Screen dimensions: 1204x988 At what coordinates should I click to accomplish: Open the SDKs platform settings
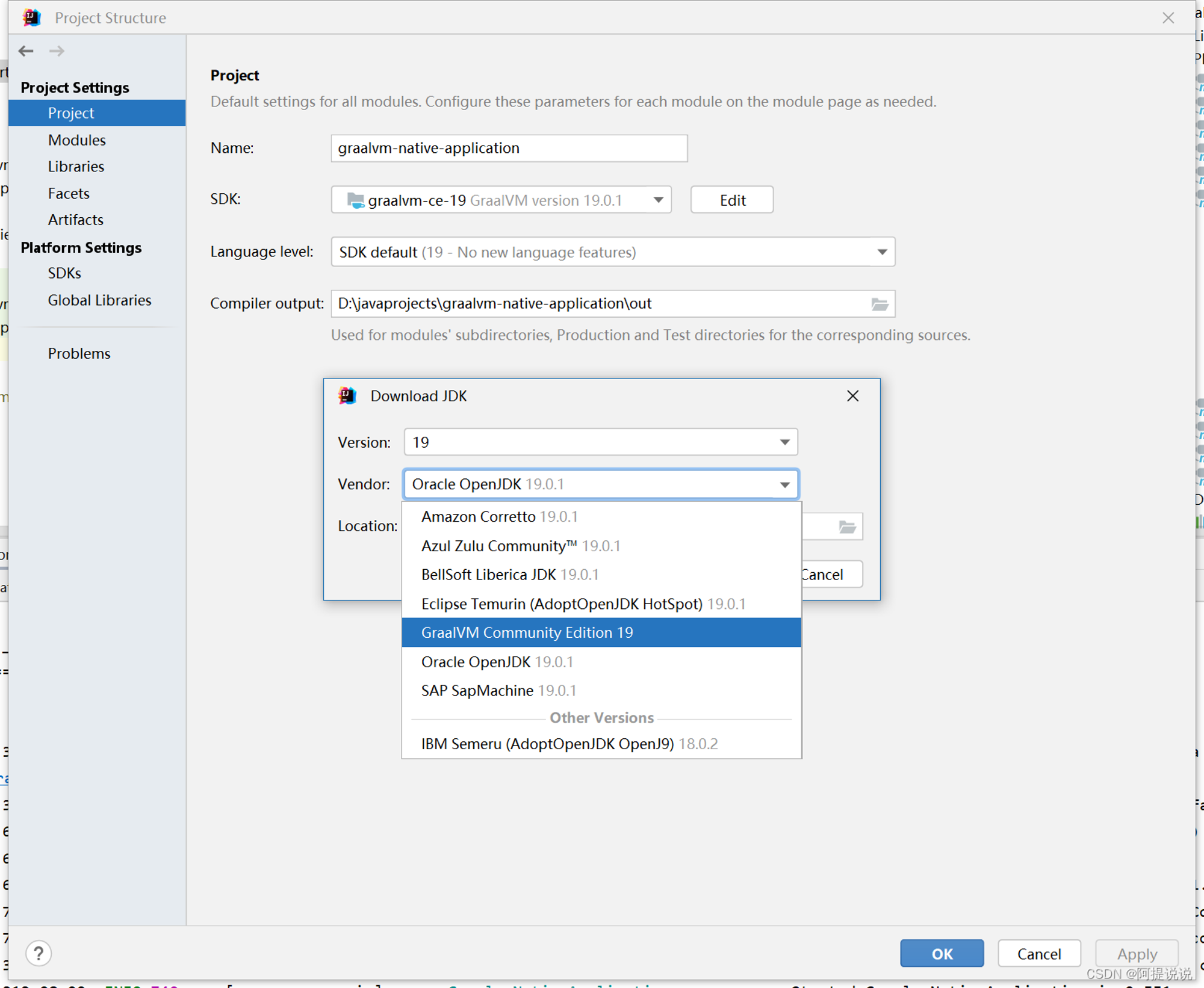[x=97, y=273]
